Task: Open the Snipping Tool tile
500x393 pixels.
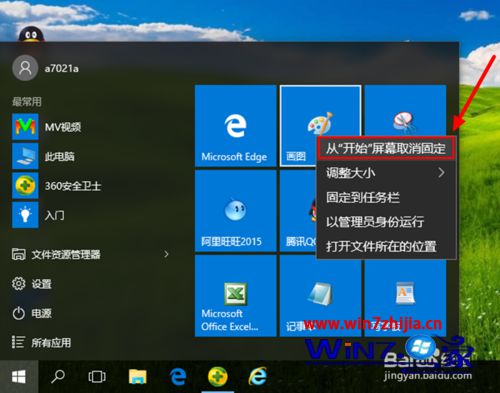Action: pyautogui.click(x=405, y=110)
